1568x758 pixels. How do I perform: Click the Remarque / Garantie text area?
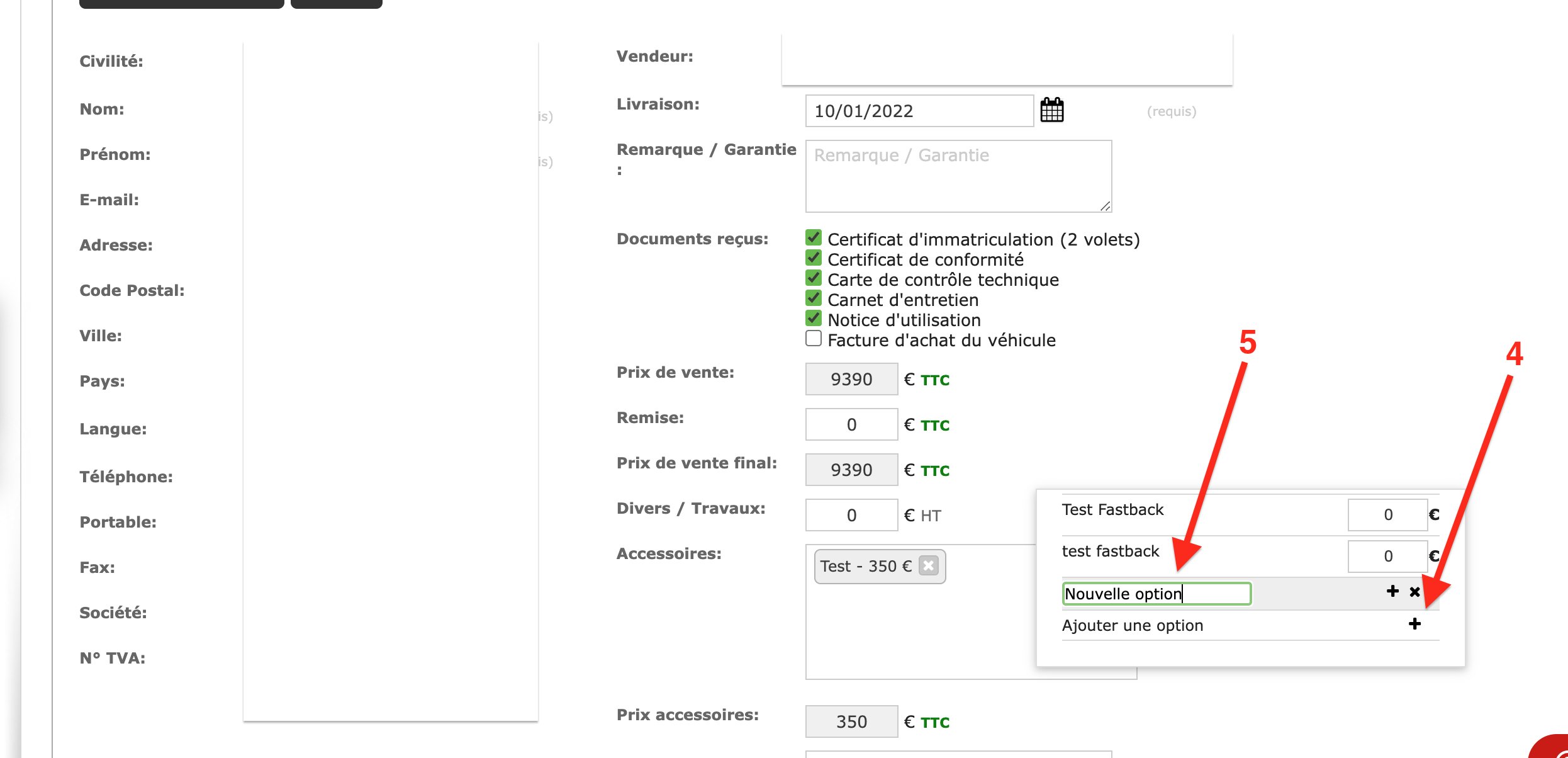[958, 176]
